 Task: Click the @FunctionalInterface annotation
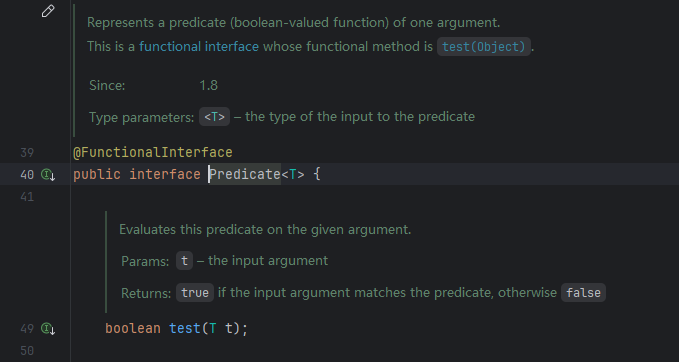tap(153, 152)
